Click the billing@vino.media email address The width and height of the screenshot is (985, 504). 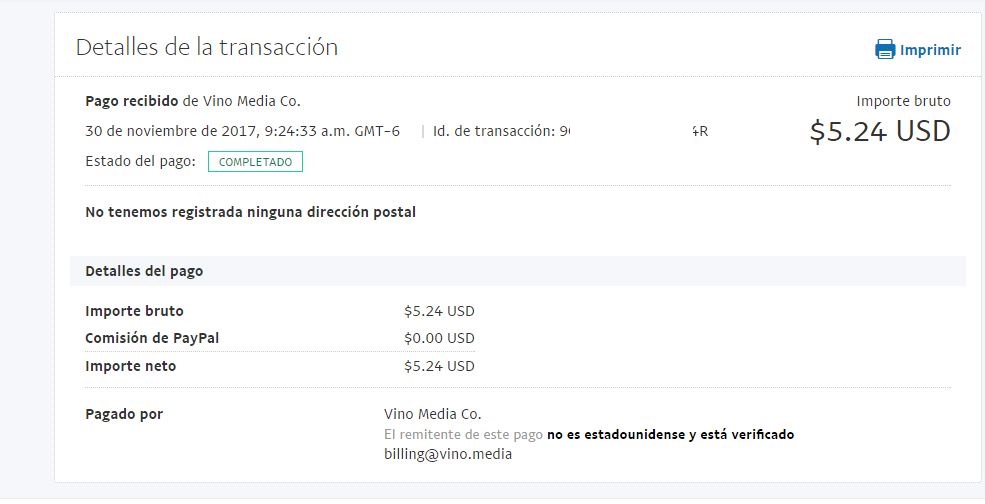[x=448, y=454]
